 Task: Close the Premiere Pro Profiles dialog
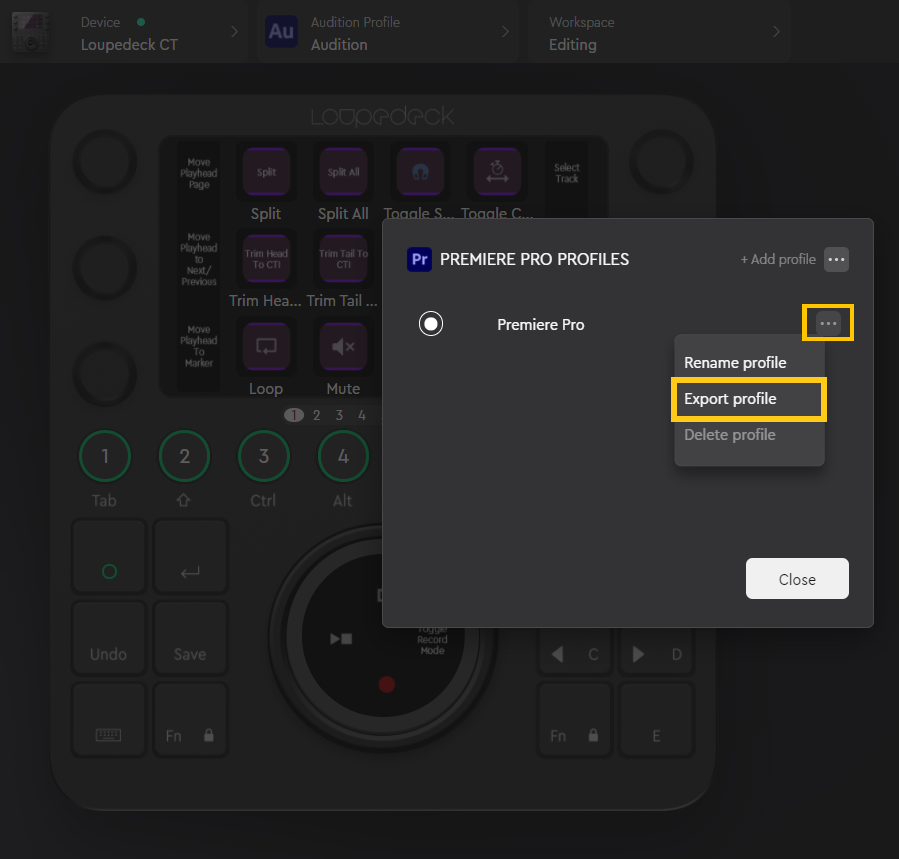pyautogui.click(x=797, y=578)
